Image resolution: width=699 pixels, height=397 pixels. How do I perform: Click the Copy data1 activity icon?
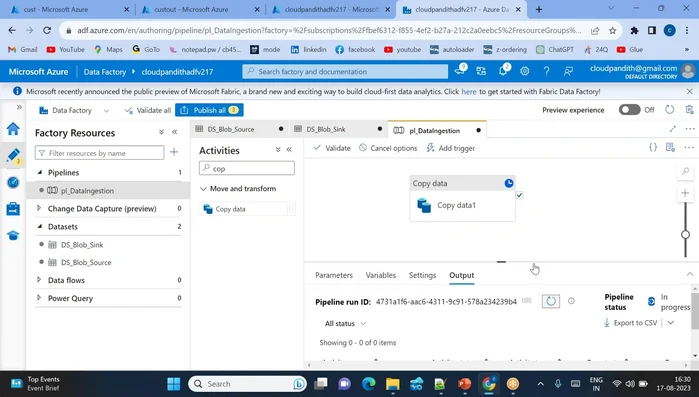(424, 205)
